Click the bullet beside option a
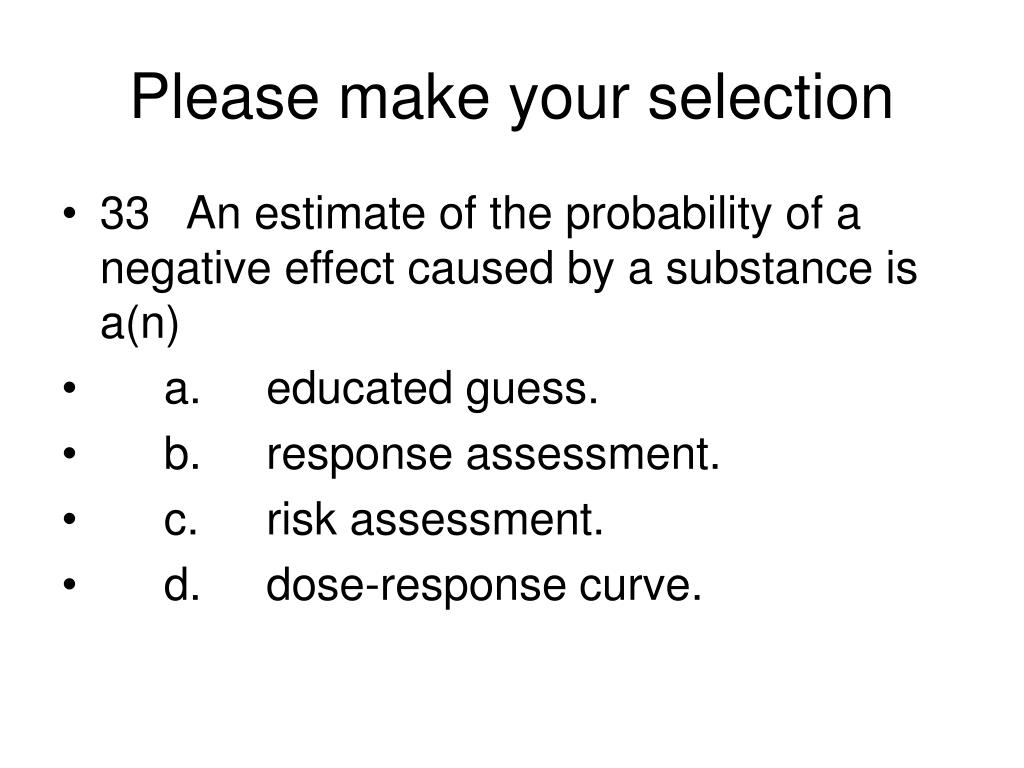 point(70,389)
